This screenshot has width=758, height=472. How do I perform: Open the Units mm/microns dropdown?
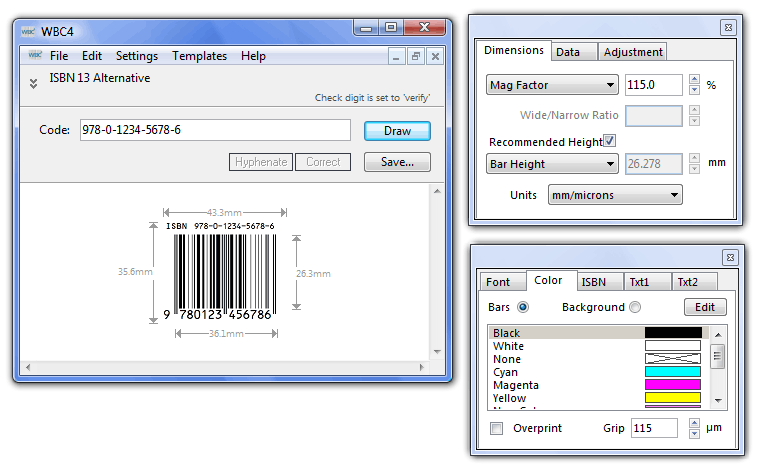point(614,195)
